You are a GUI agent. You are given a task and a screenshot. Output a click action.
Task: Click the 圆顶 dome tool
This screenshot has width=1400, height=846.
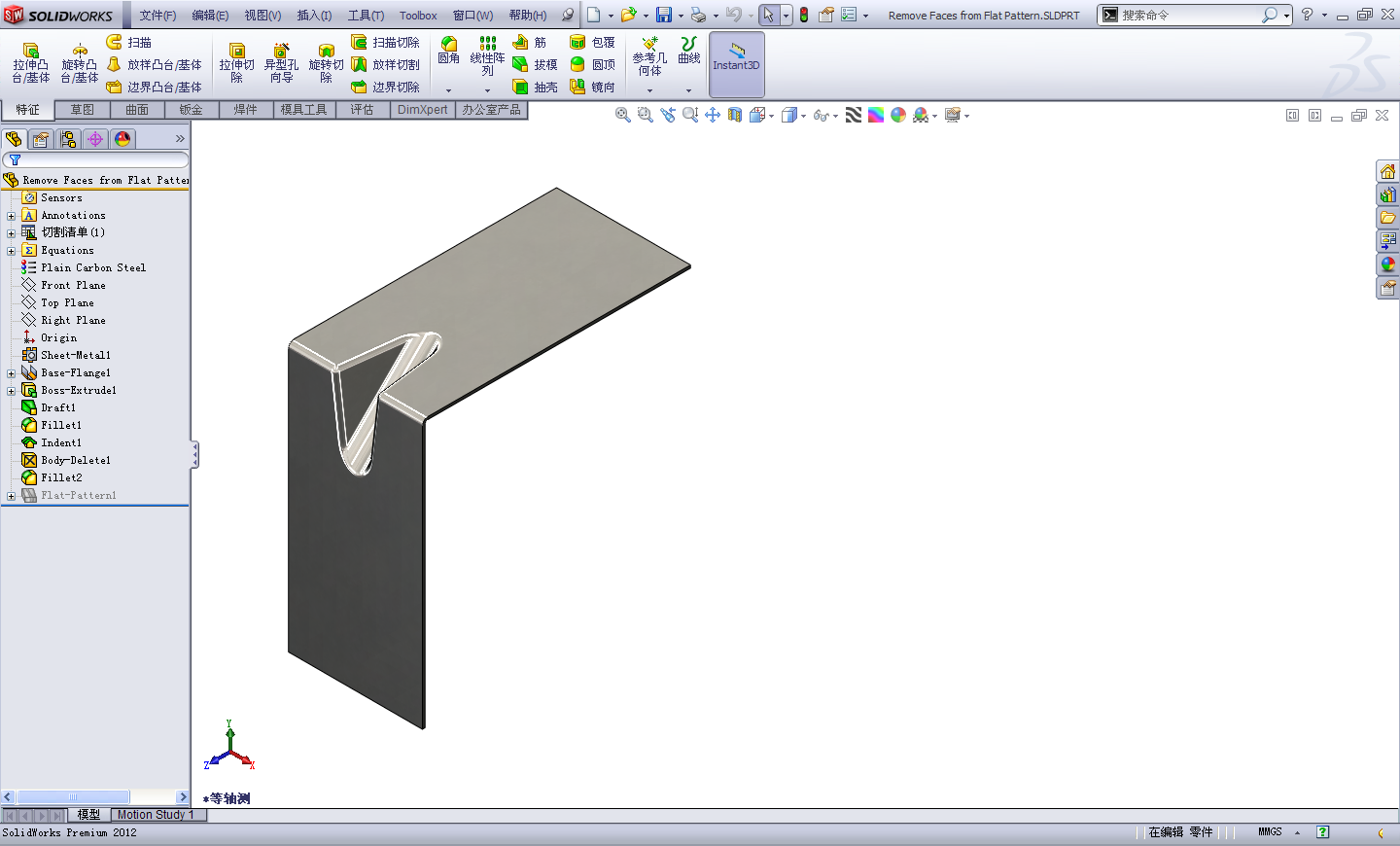[592, 64]
